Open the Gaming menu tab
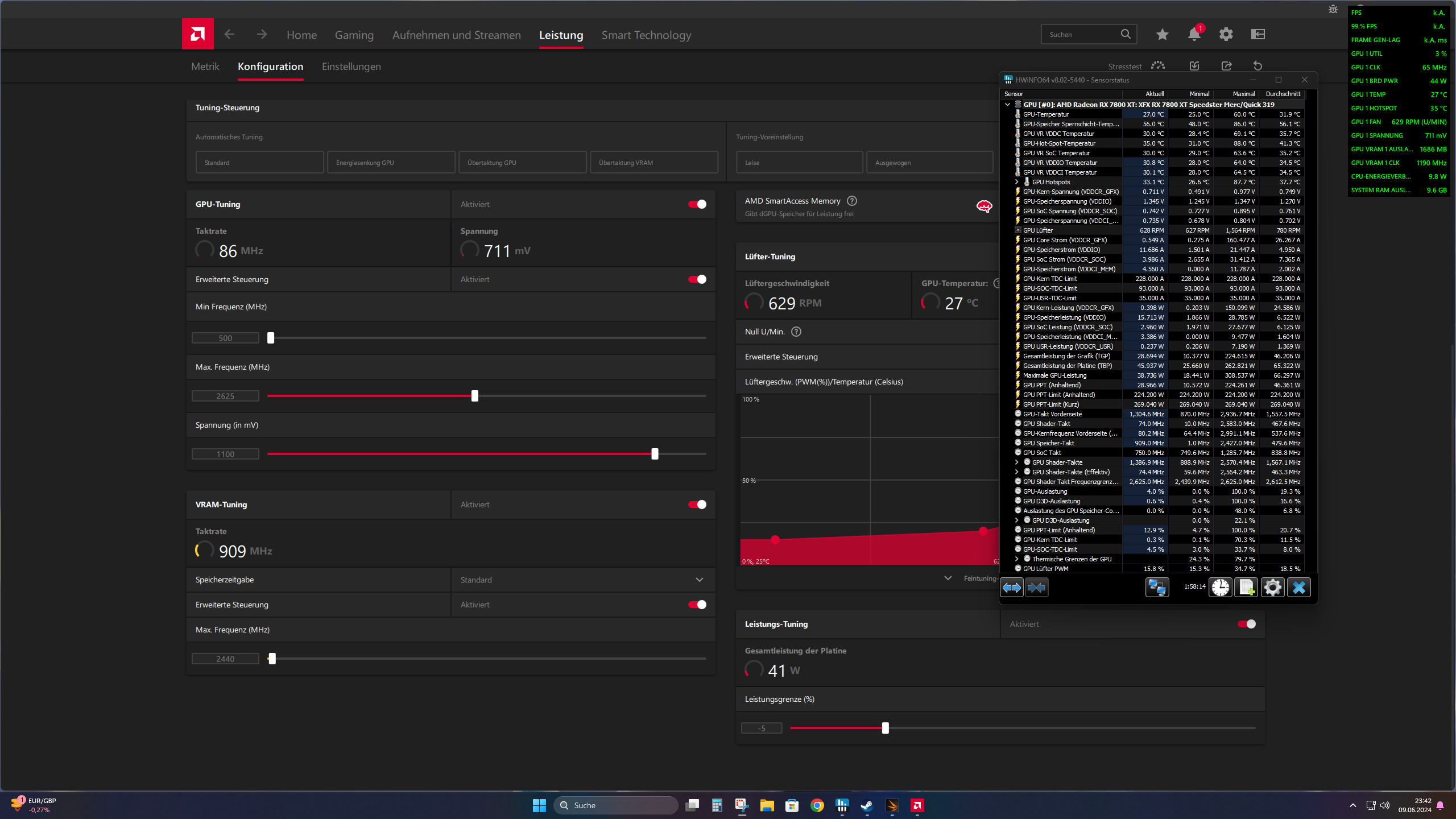 point(354,35)
